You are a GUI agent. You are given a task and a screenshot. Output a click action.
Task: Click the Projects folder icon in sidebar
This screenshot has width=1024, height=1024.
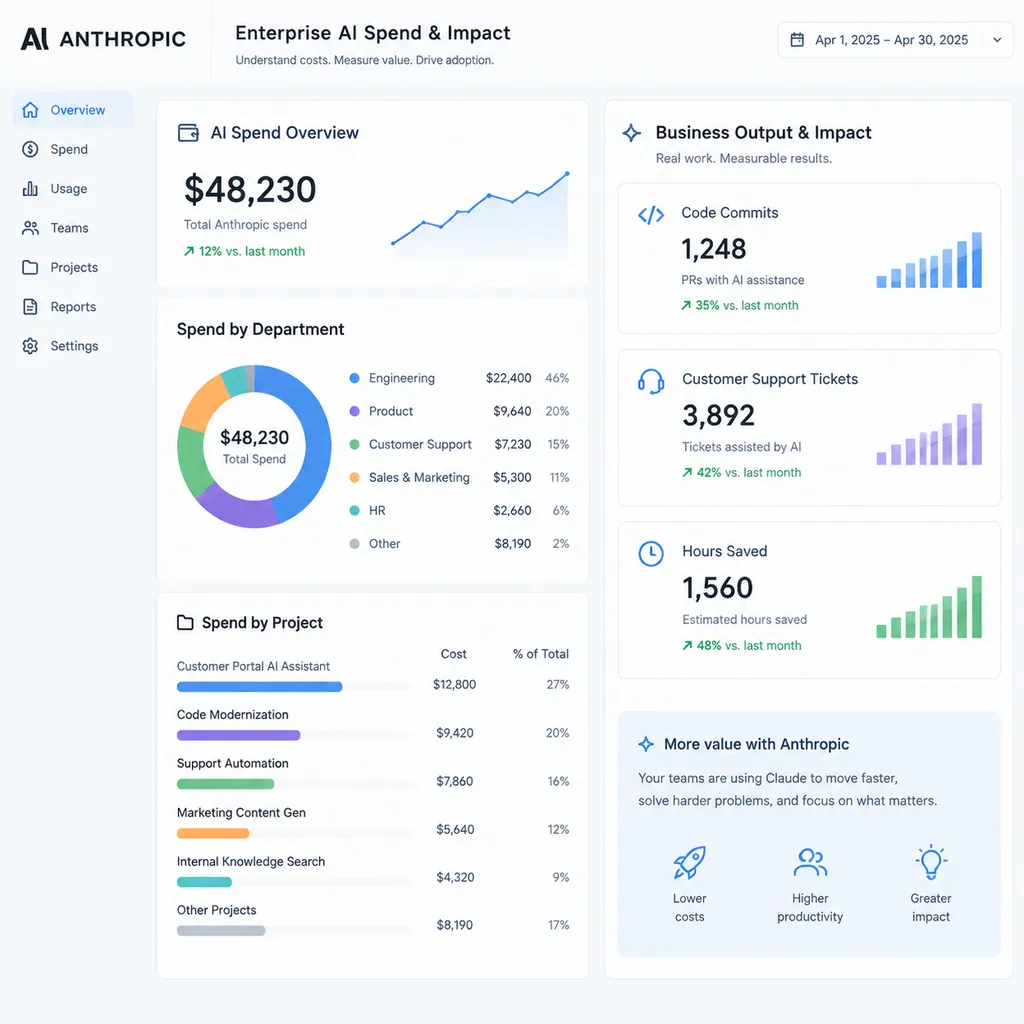pyautogui.click(x=30, y=267)
